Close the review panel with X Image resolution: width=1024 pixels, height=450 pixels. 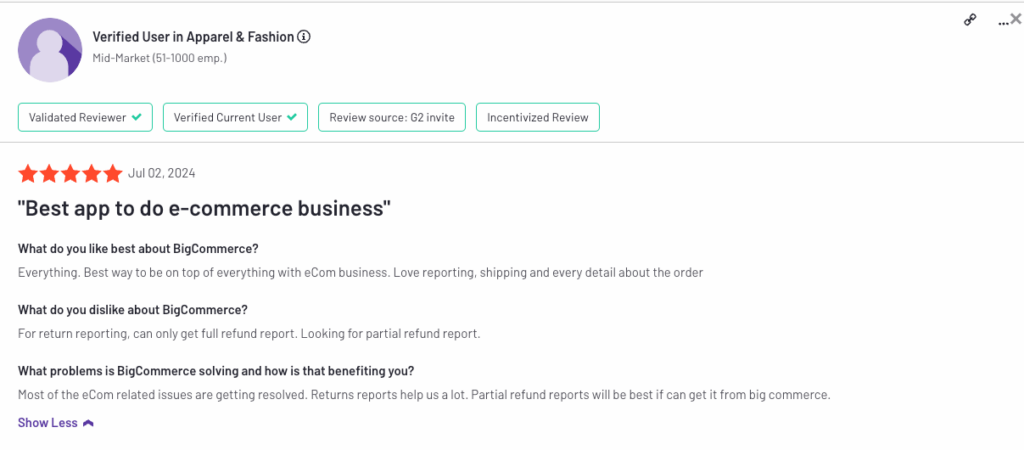(1016, 20)
